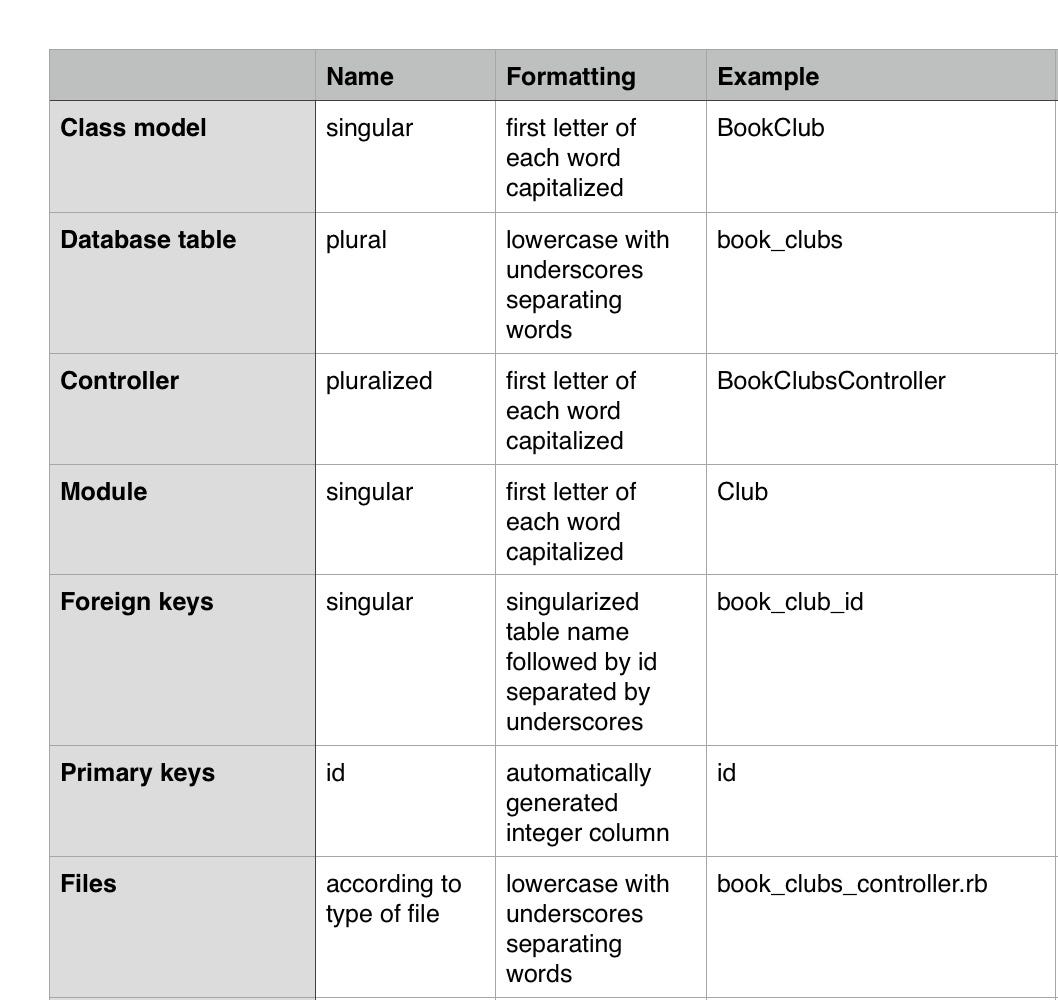Click the Name column header
The height and width of the screenshot is (1000, 1058).
[x=360, y=76]
